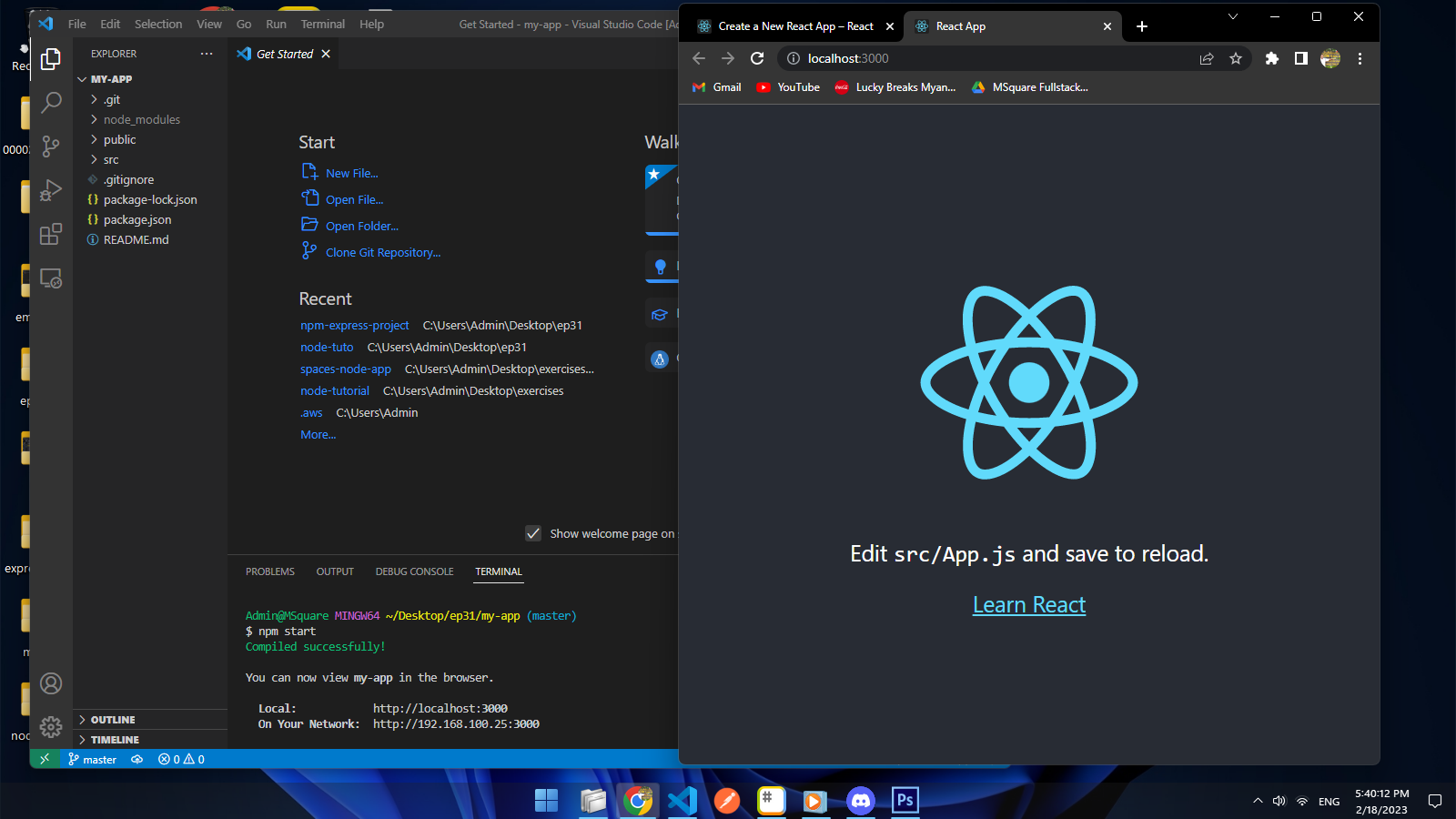Image resolution: width=1456 pixels, height=819 pixels.
Task: Open Discord from the taskbar
Action: pyautogui.click(x=861, y=801)
